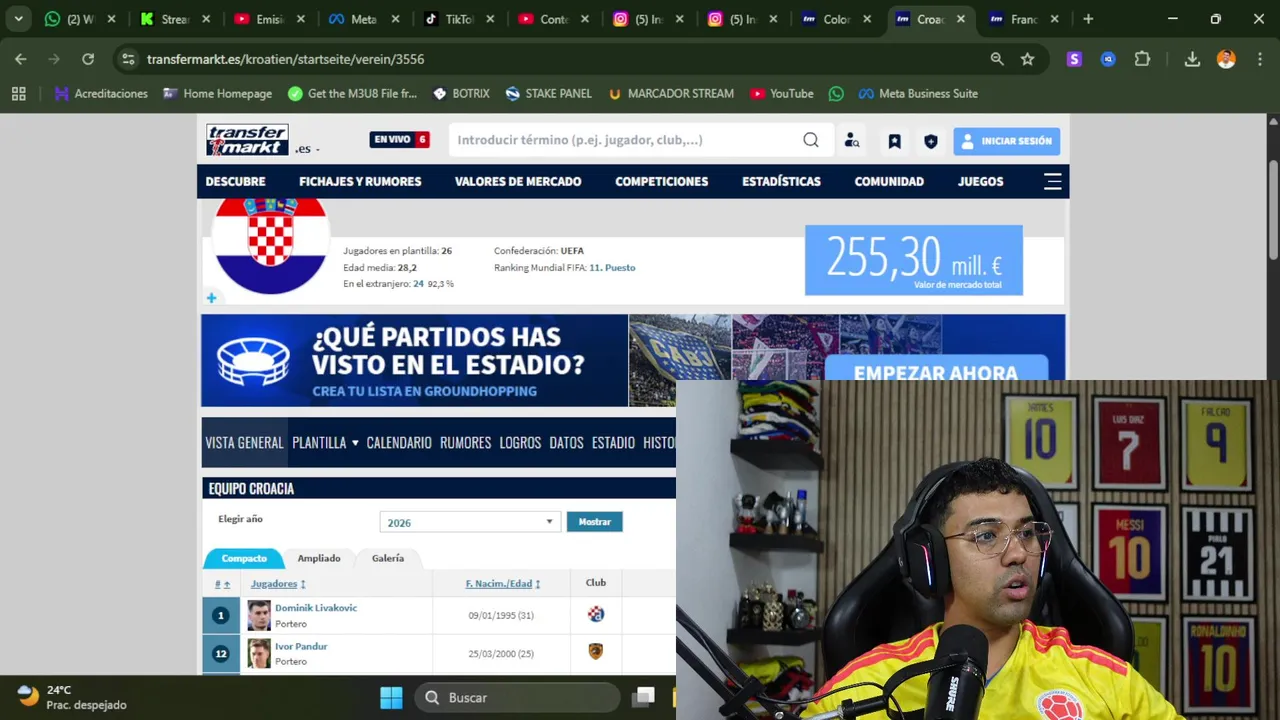Screen dimensions: 1280x720
Task: Open the purple S extension icon
Action: 1074,59
